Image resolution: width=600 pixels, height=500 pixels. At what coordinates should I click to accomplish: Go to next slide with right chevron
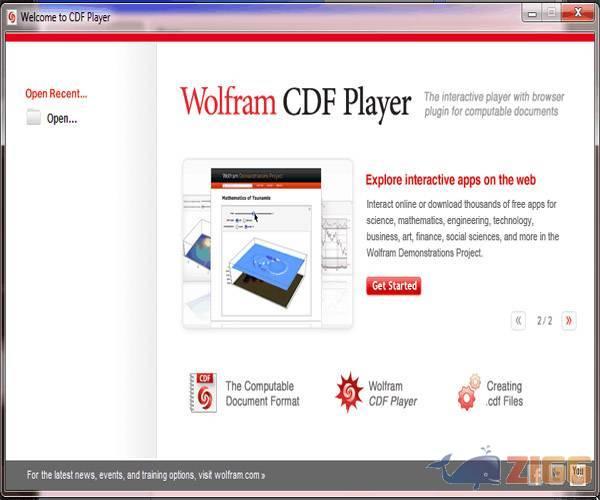pos(569,321)
